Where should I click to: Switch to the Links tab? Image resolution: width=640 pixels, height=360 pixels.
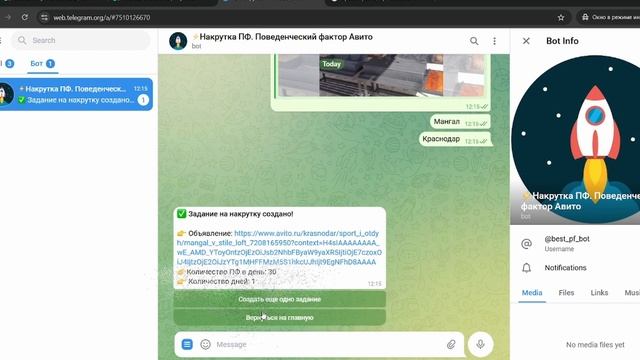[599, 293]
